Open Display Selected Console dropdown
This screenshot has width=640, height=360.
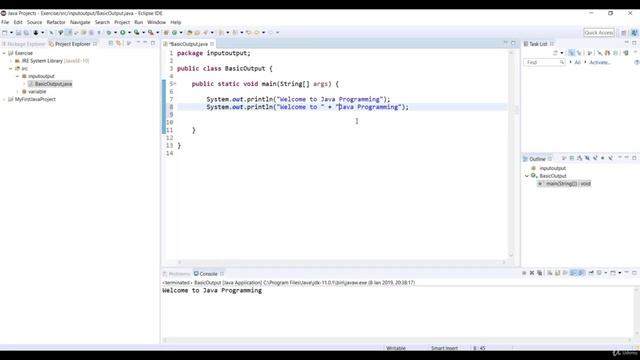606,273
